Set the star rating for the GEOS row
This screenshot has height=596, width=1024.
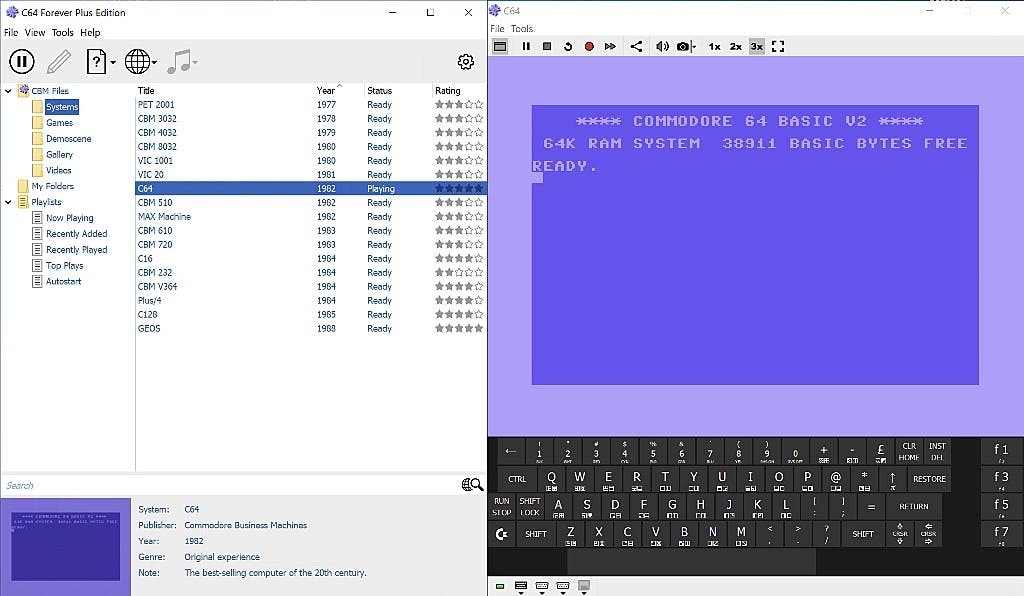(x=459, y=328)
